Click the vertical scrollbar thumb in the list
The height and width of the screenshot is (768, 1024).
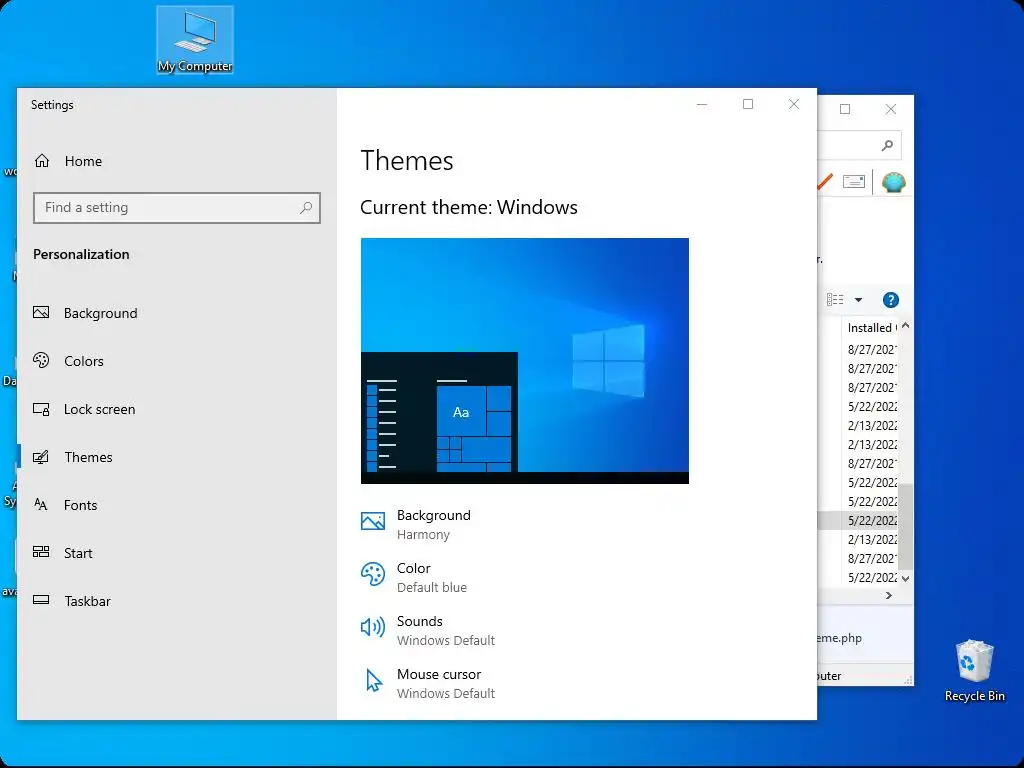pyautogui.click(x=905, y=526)
